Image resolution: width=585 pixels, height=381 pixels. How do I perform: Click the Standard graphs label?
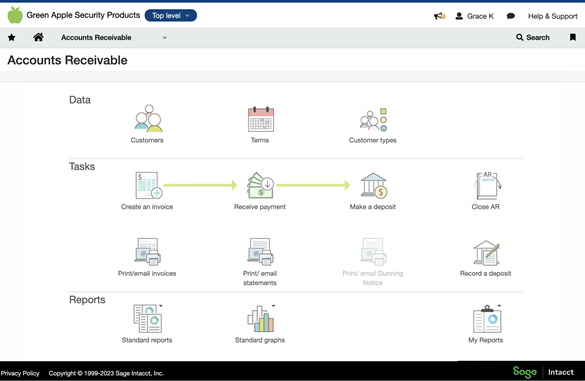(x=260, y=340)
